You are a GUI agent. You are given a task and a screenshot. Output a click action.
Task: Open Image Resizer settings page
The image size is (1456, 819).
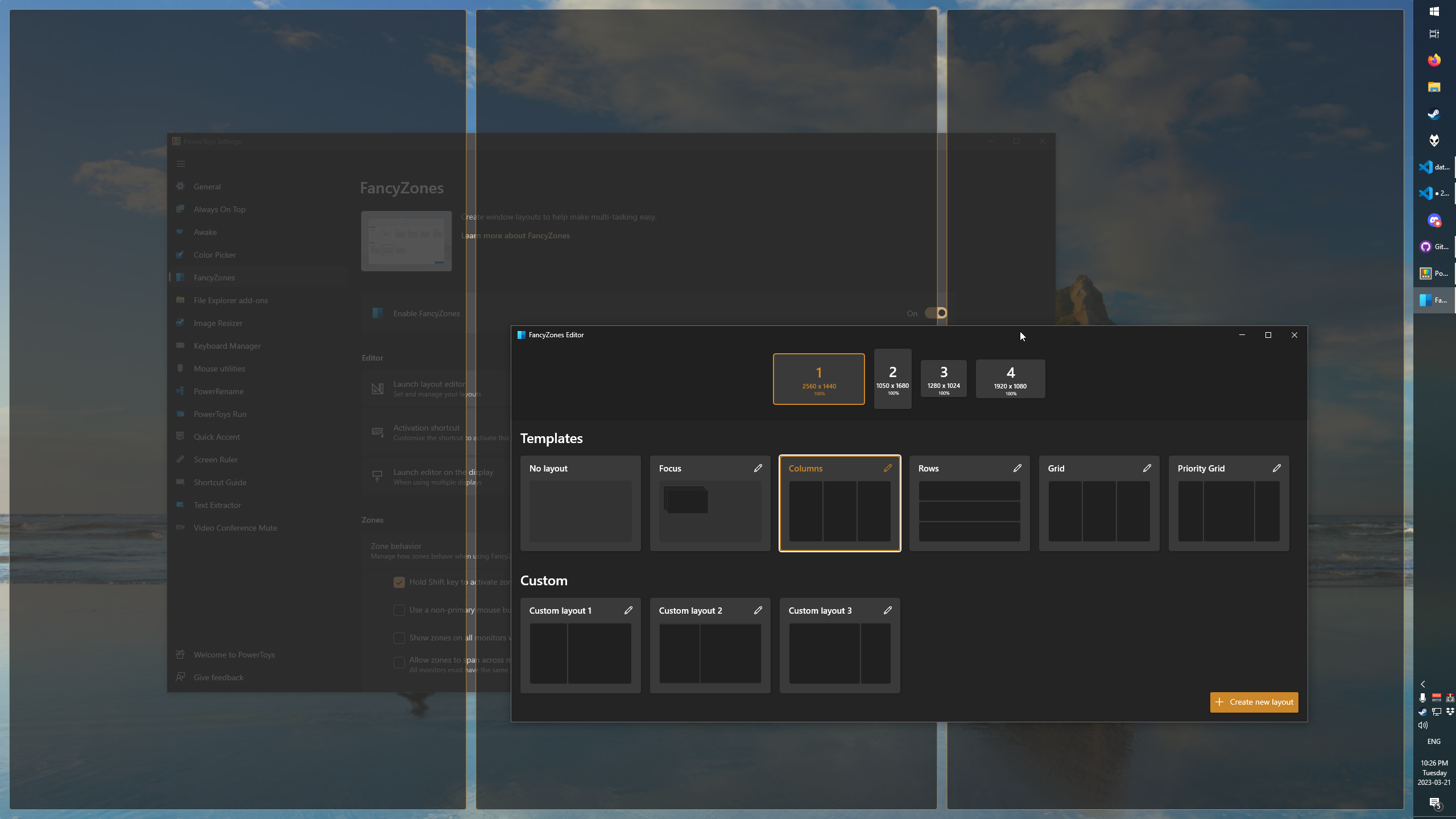click(258, 323)
